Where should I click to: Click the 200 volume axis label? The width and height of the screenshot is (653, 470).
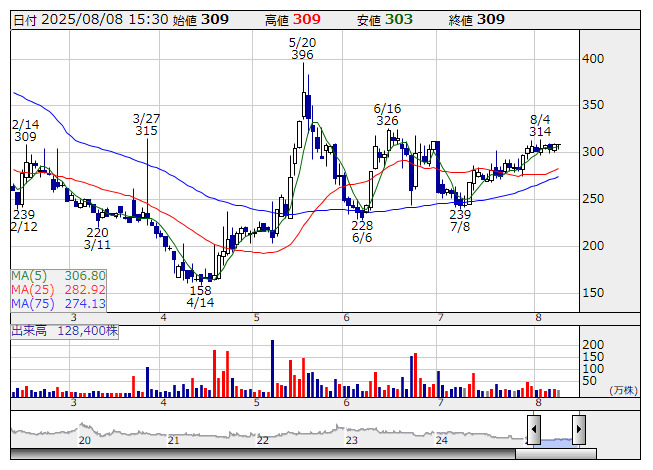(x=593, y=345)
